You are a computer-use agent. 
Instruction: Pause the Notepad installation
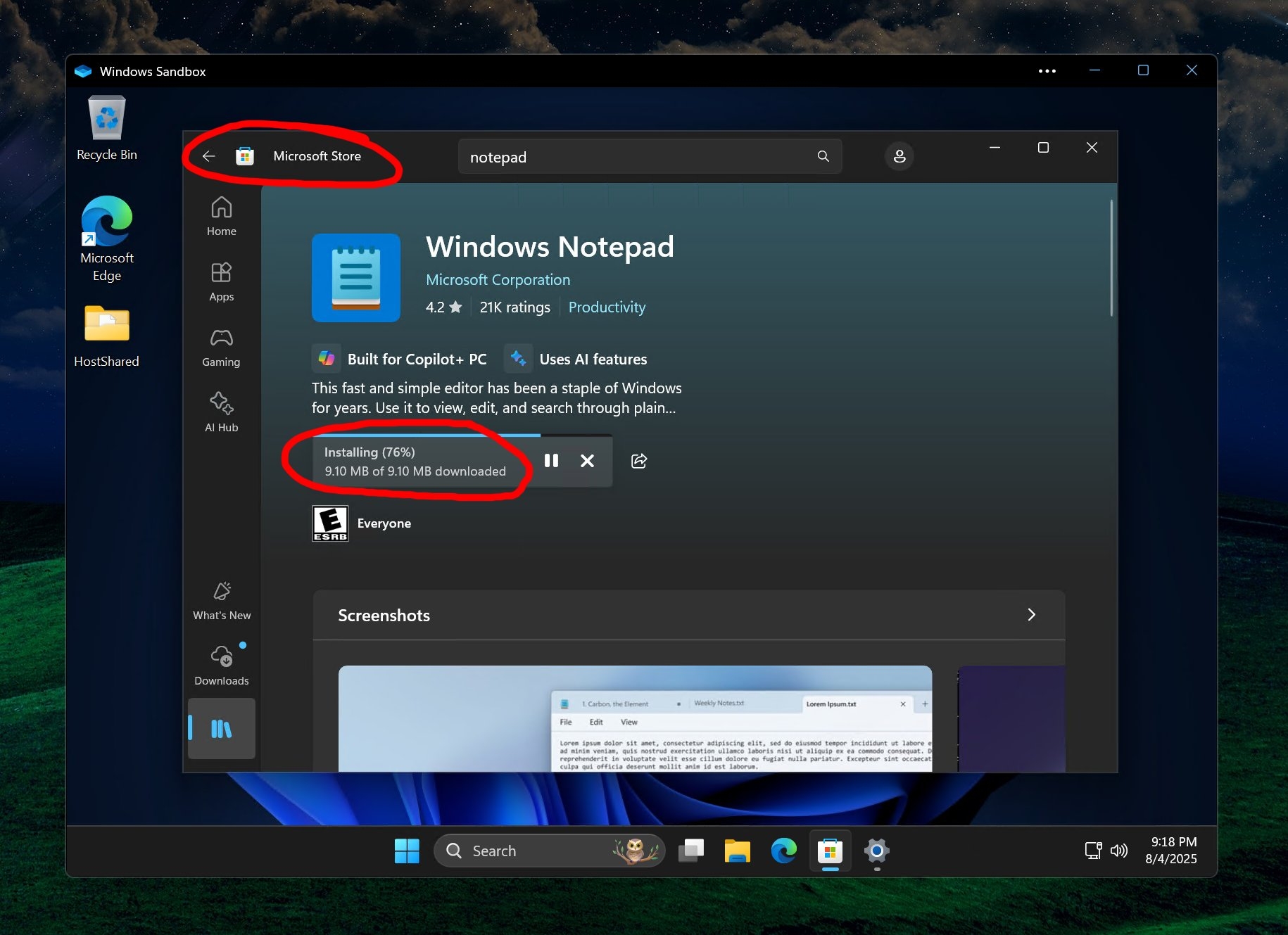click(551, 461)
